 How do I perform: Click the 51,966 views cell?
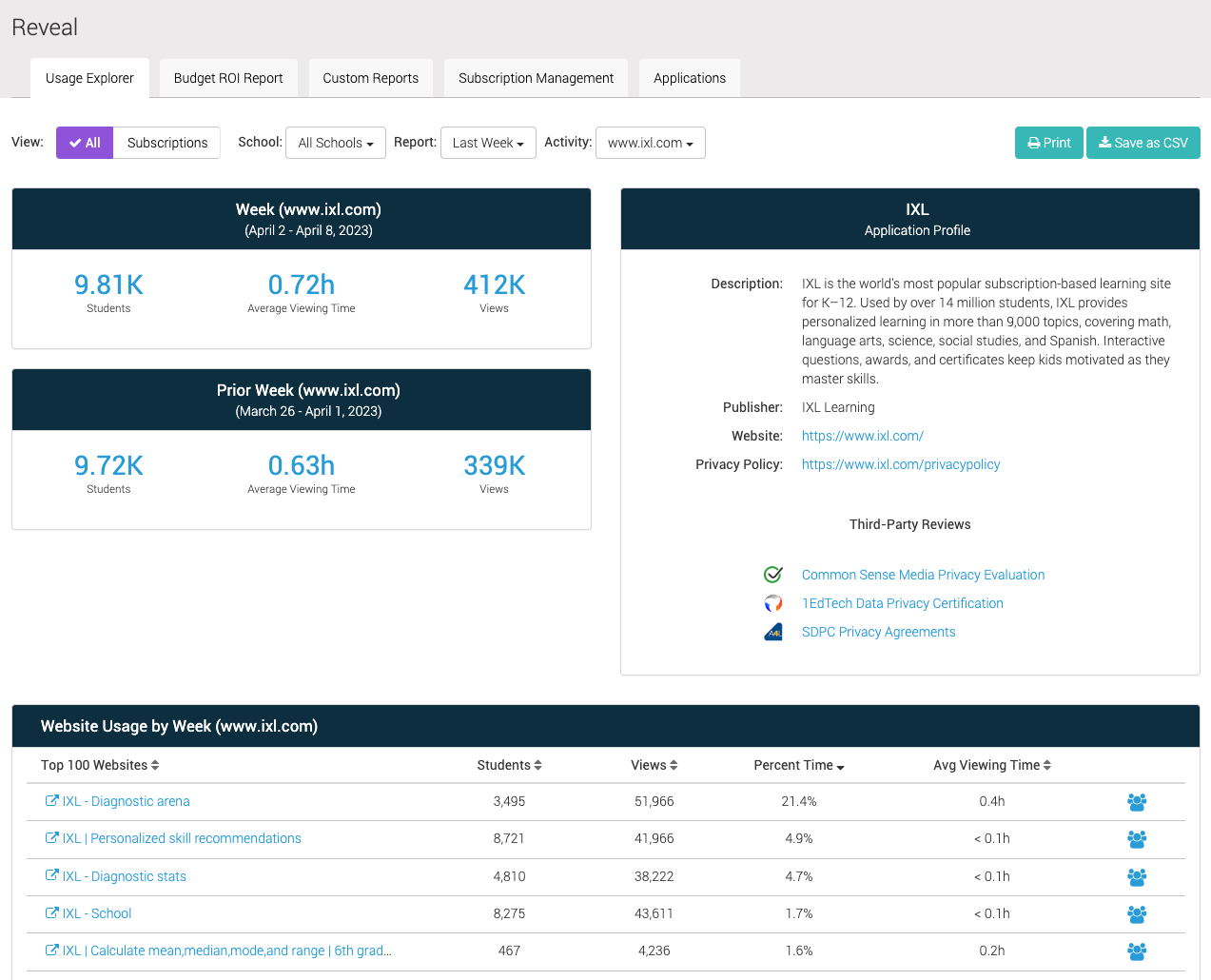point(654,801)
